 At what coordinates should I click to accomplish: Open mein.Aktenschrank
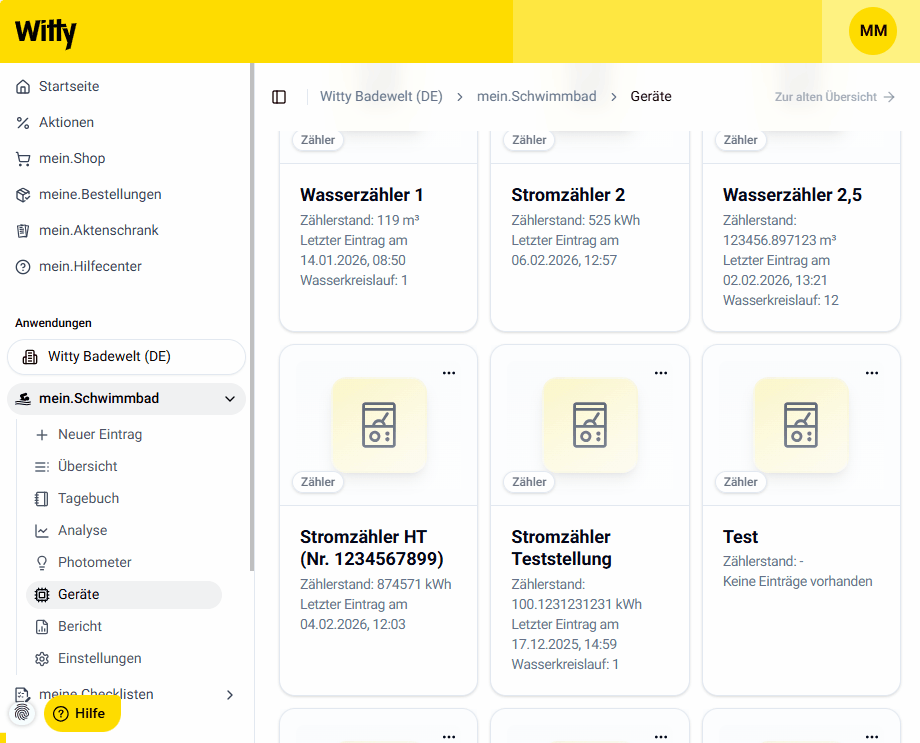click(99, 230)
